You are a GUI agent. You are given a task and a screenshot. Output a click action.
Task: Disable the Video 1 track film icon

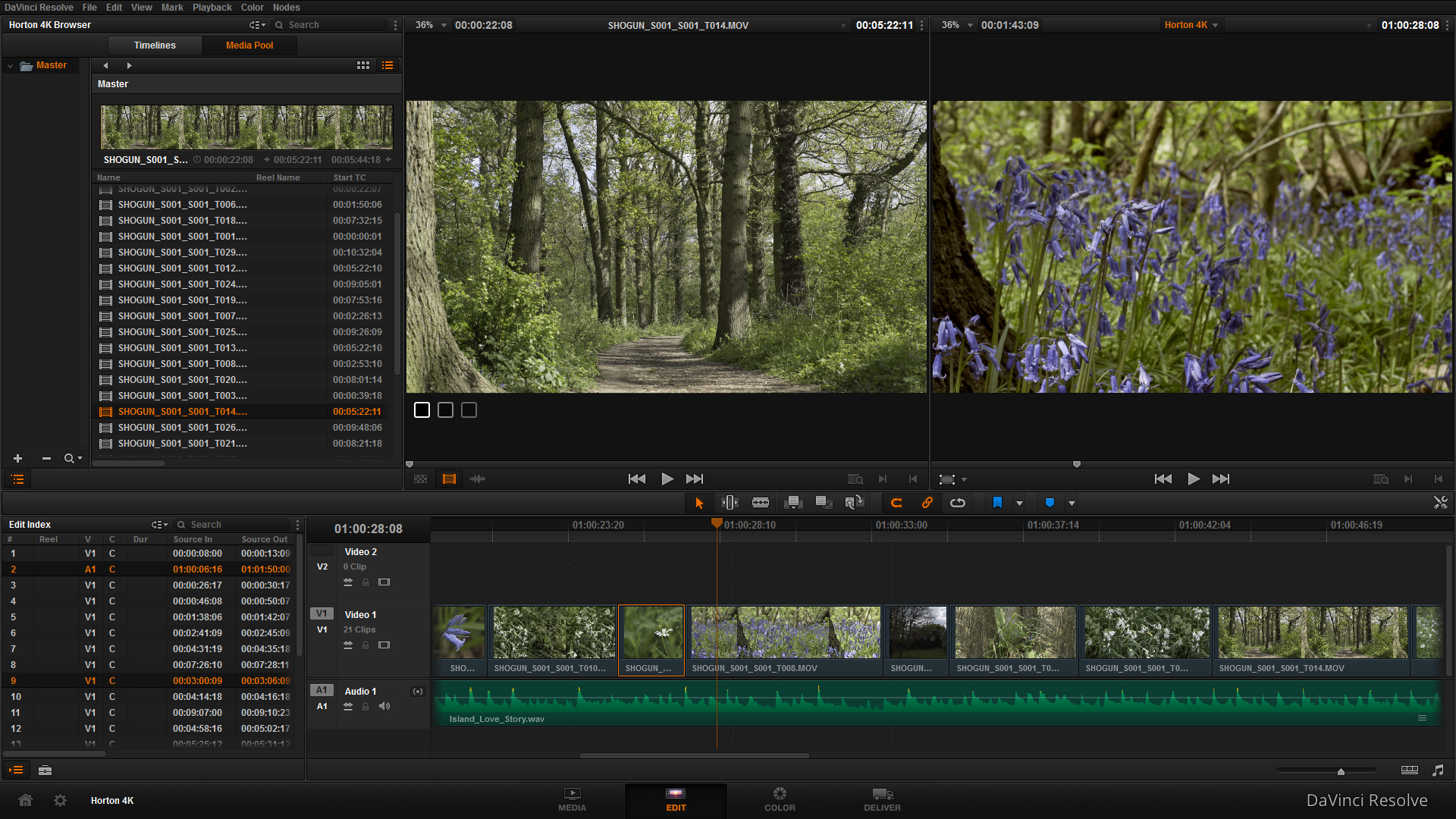point(384,645)
